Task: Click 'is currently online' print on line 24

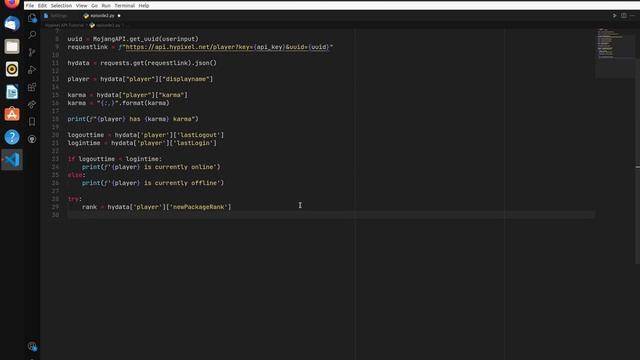Action: [x=151, y=167]
